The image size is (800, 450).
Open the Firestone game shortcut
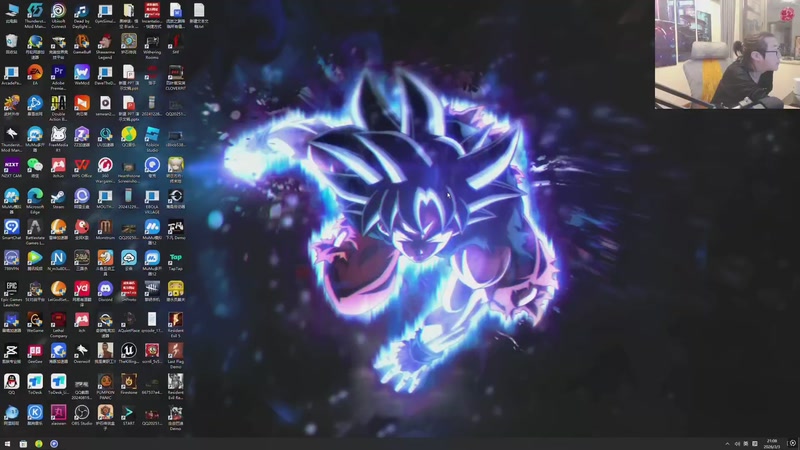[129, 384]
